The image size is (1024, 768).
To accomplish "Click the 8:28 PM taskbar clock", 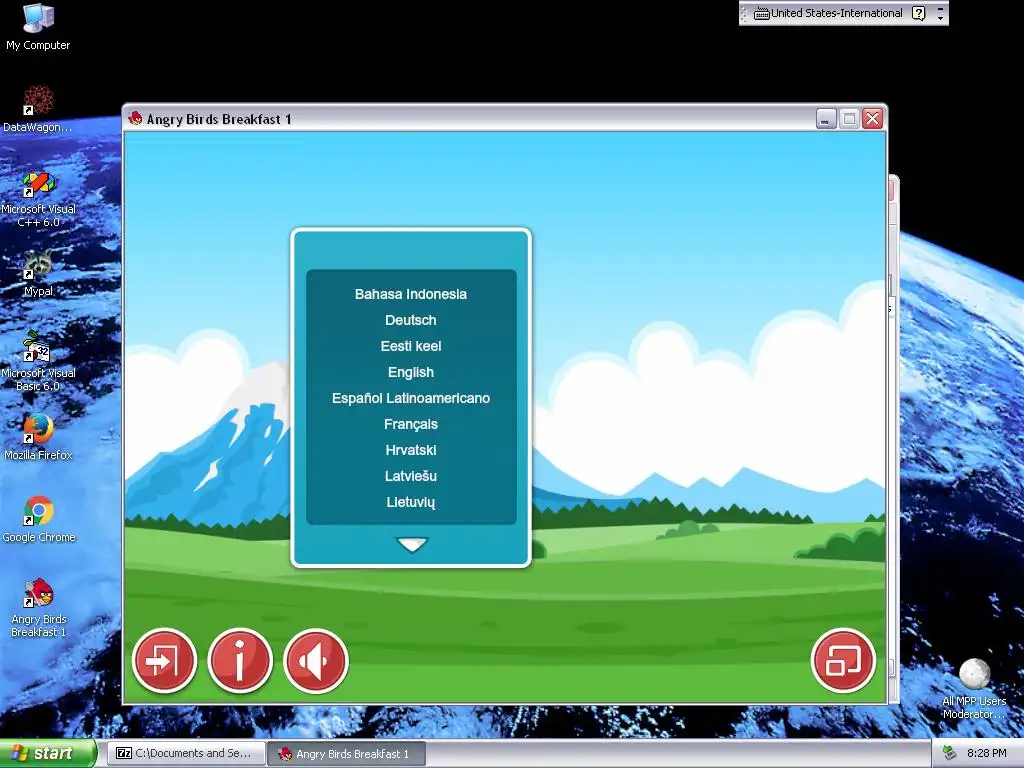I will [x=986, y=753].
